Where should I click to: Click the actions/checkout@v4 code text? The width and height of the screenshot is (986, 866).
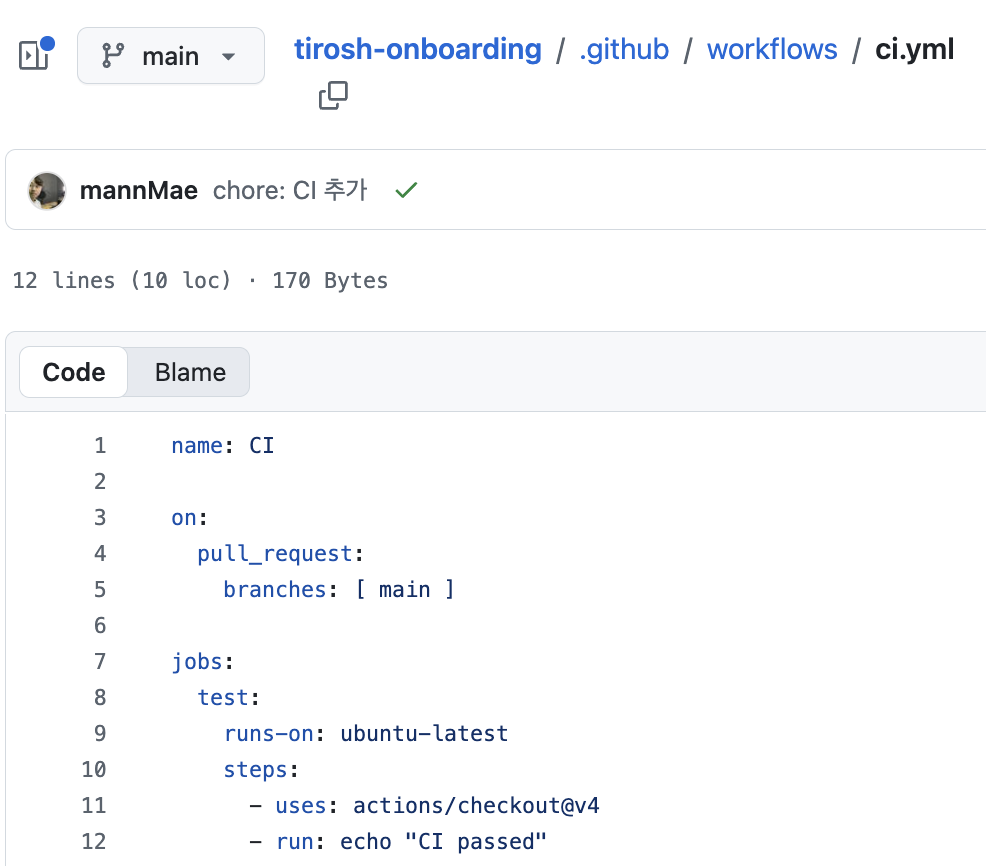coord(476,806)
